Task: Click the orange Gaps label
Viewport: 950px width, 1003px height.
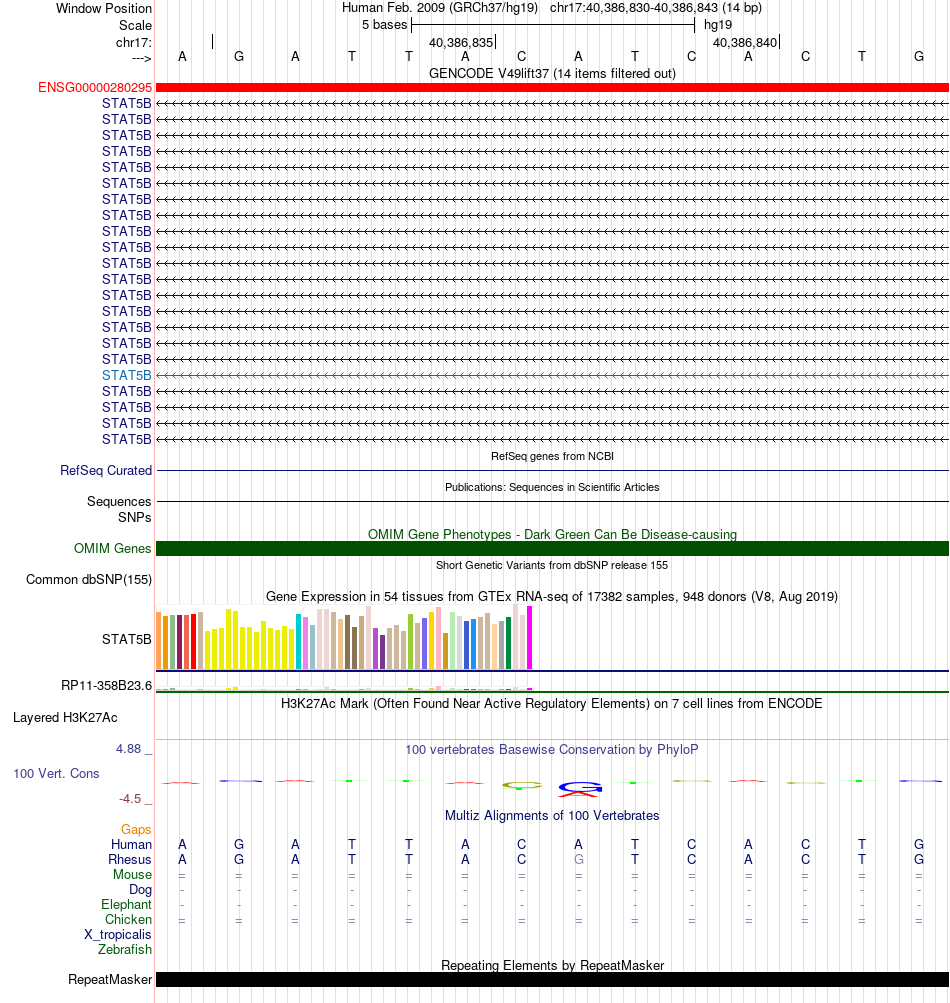Action: pos(136,829)
